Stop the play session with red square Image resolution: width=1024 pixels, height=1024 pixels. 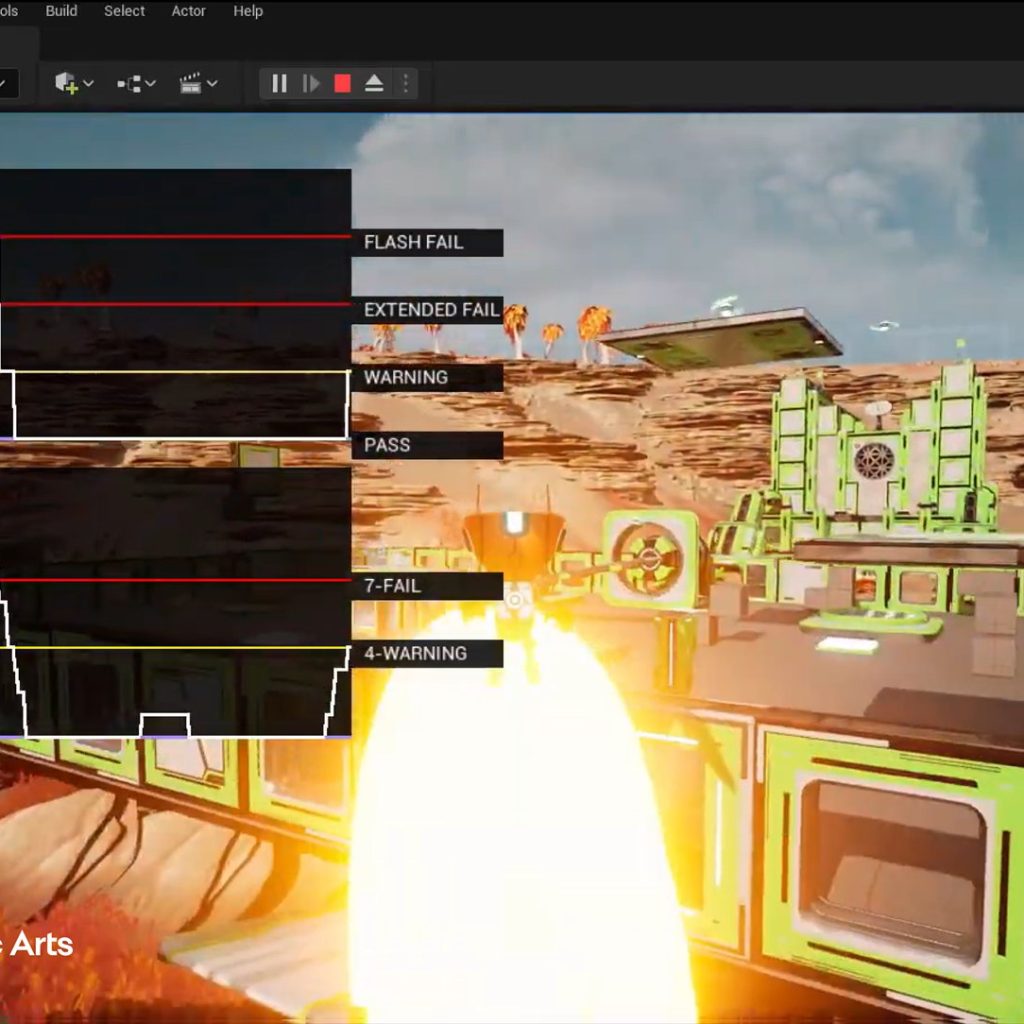pyautogui.click(x=342, y=84)
